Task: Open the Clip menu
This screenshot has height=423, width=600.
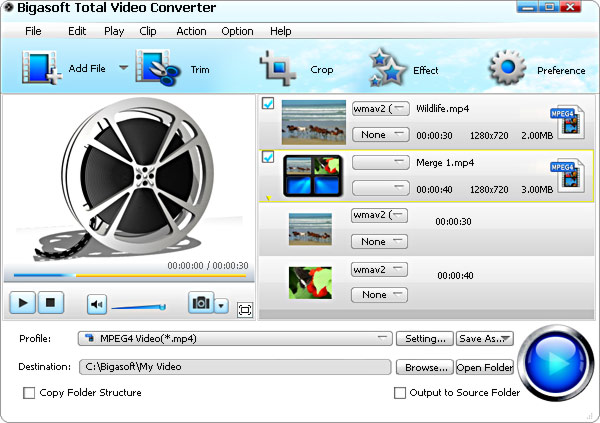Action: pos(148,31)
